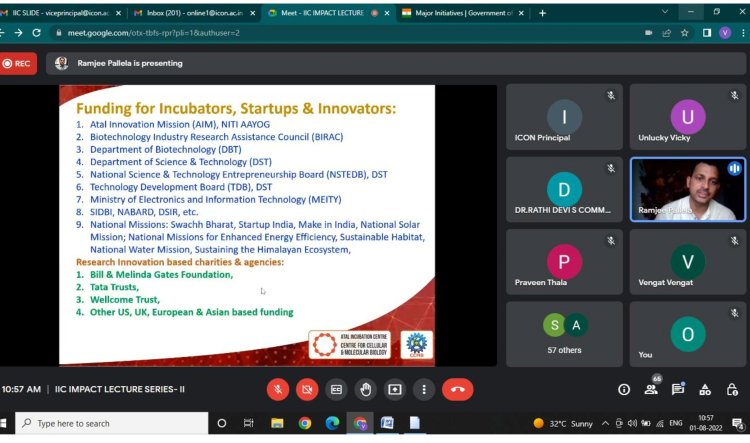
Task: Bookmark this tab star icon
Action: [x=684, y=33]
